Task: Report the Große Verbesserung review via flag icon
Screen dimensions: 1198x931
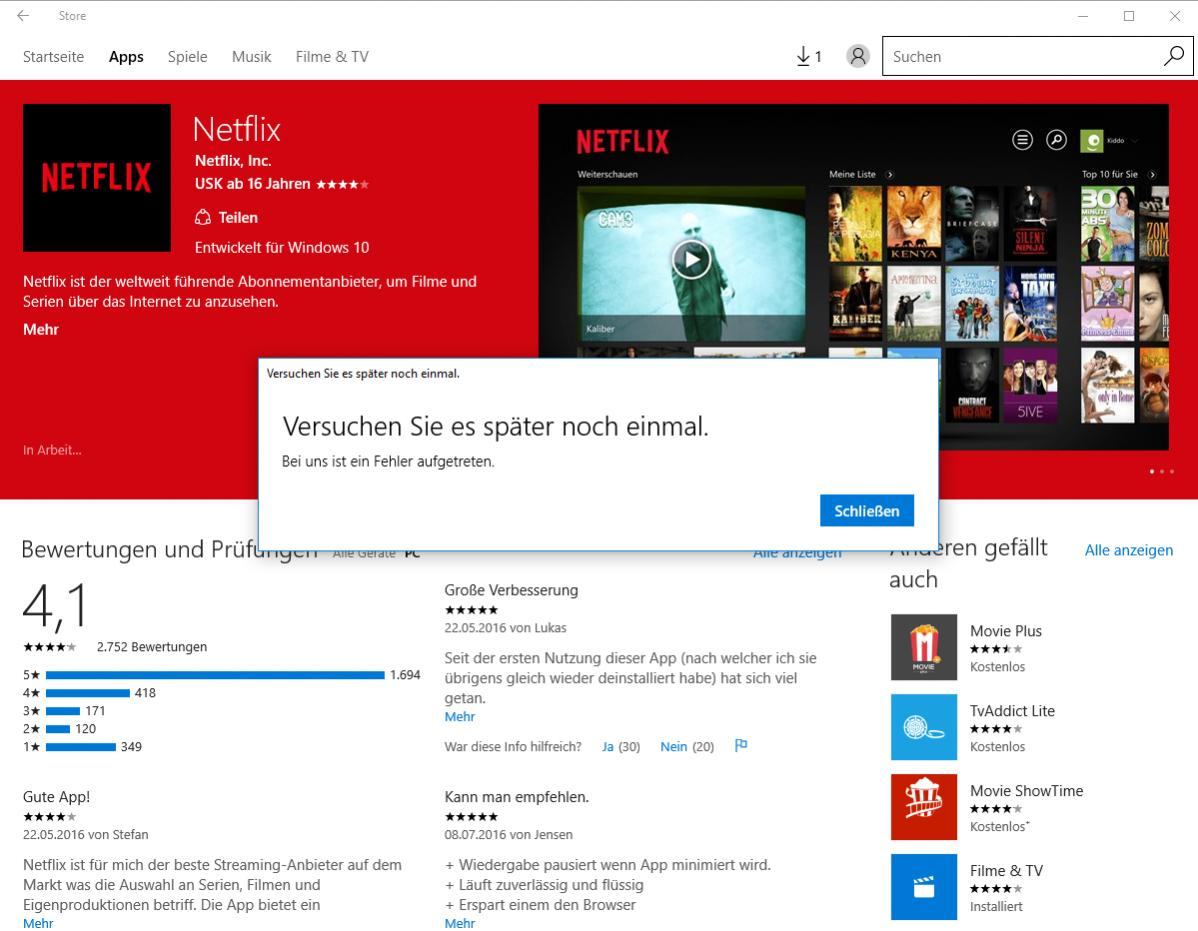Action: (740, 745)
